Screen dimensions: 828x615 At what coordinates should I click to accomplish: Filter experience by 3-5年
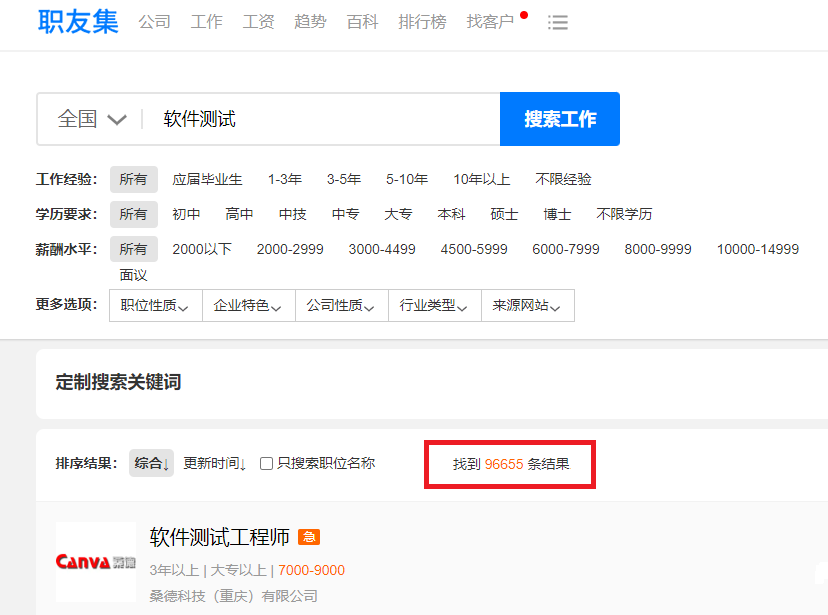tap(344, 179)
